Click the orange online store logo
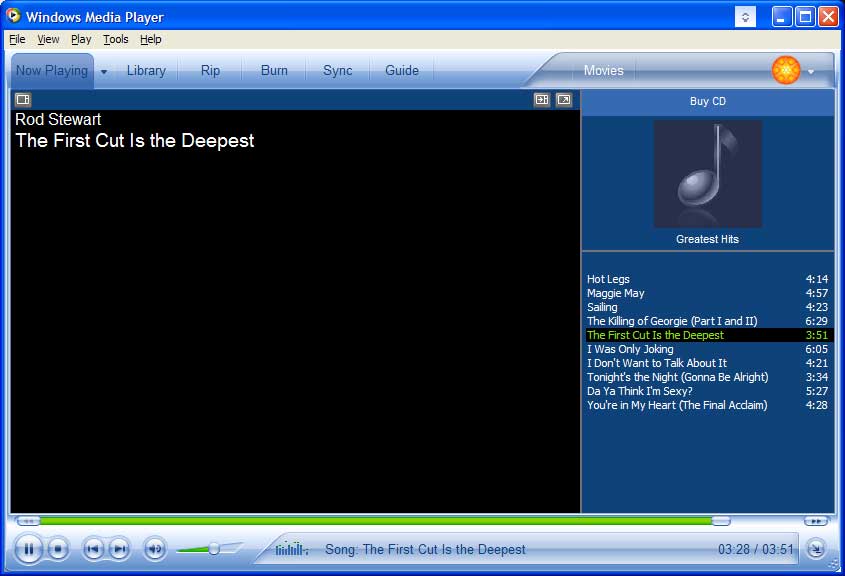The image size is (845, 576). pyautogui.click(x=786, y=70)
